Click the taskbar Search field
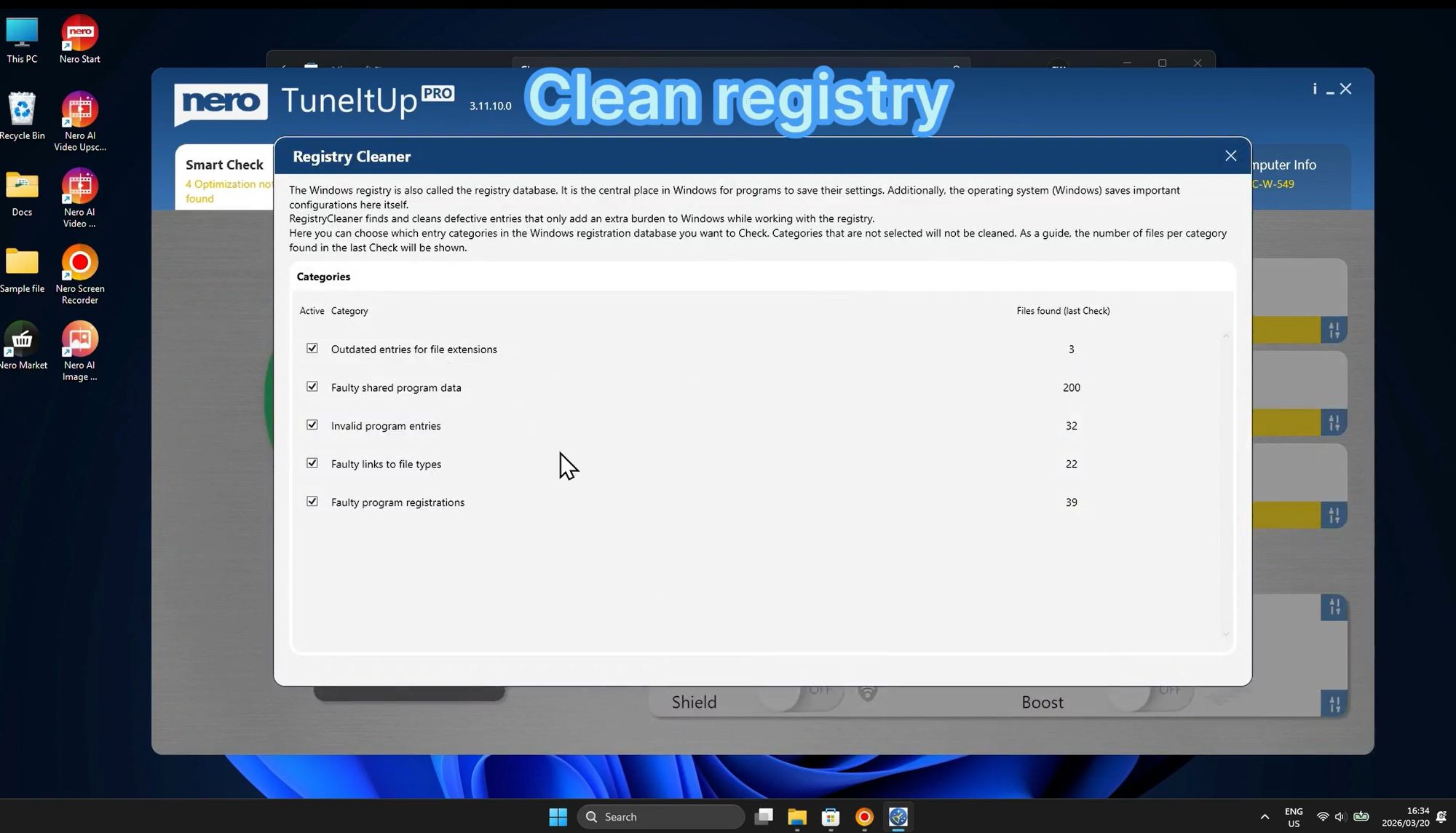Image resolution: width=1456 pixels, height=833 pixels. 659,816
